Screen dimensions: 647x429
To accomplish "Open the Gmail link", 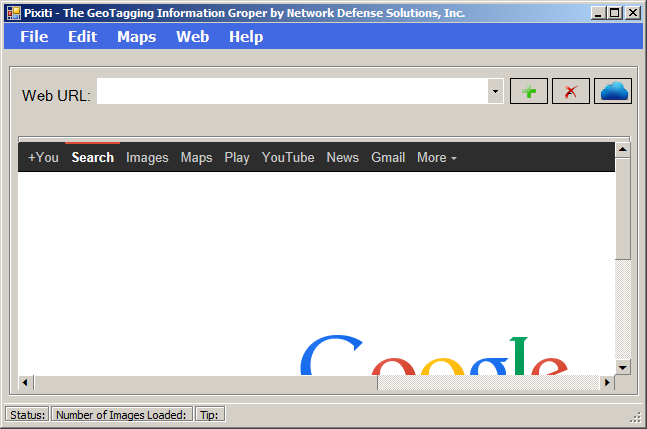I will 388,157.
